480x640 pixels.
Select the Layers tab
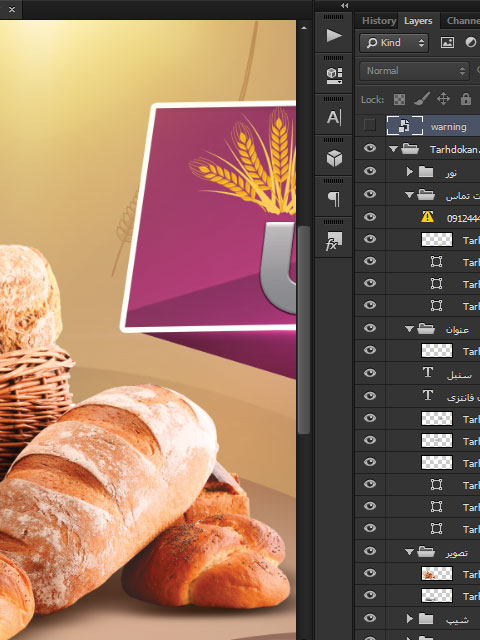(418, 20)
